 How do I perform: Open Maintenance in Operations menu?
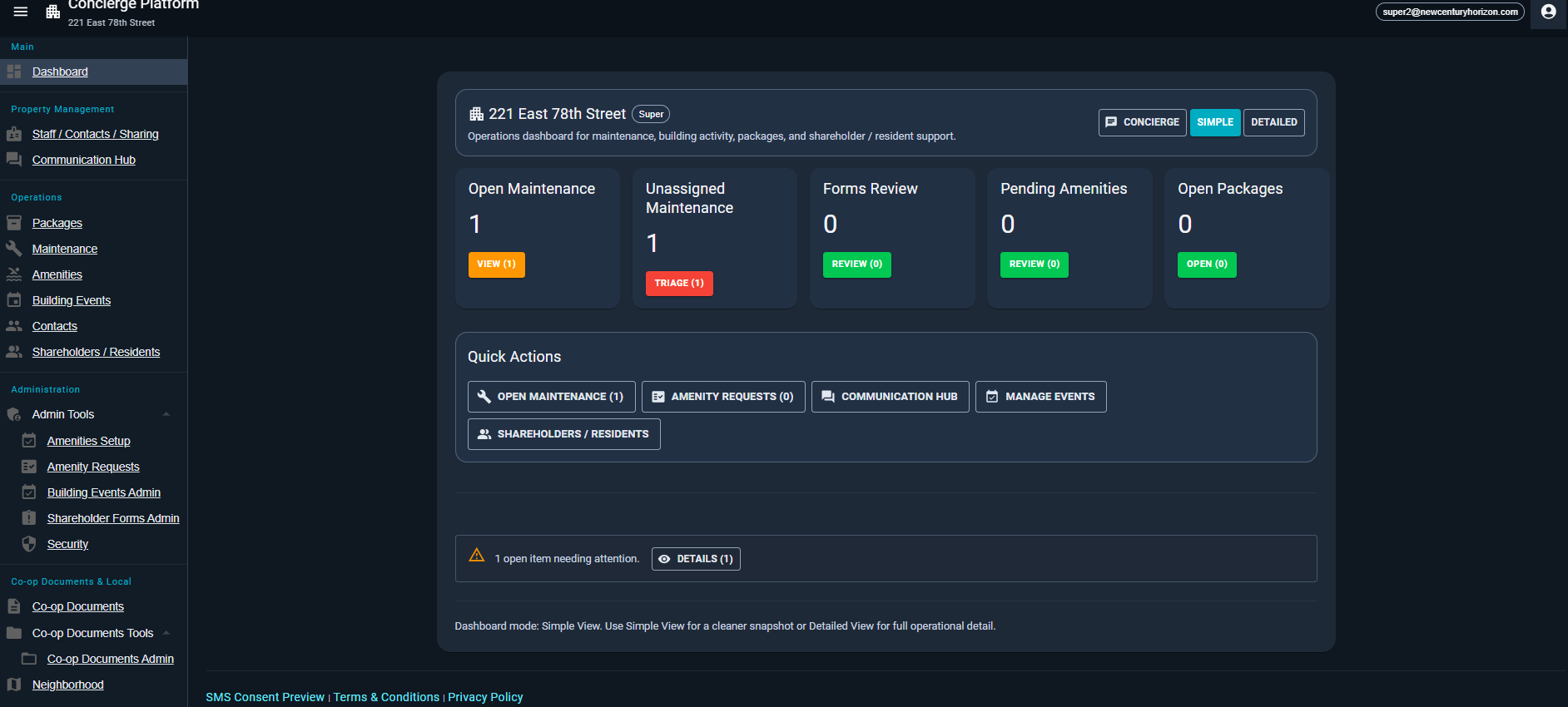(x=65, y=249)
